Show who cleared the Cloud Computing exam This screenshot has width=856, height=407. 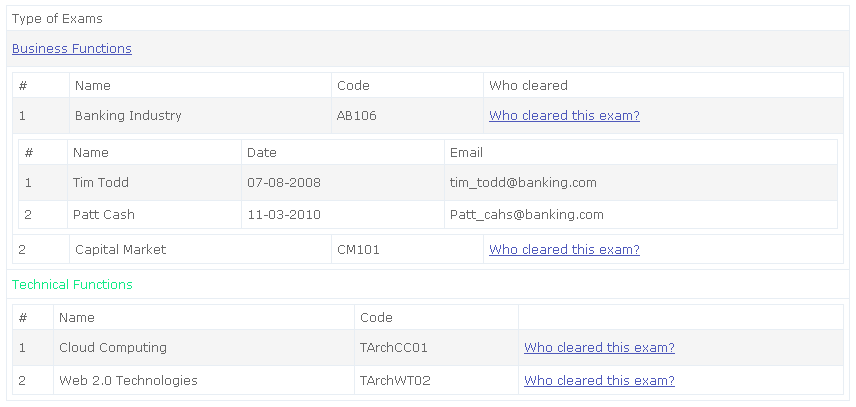click(599, 348)
